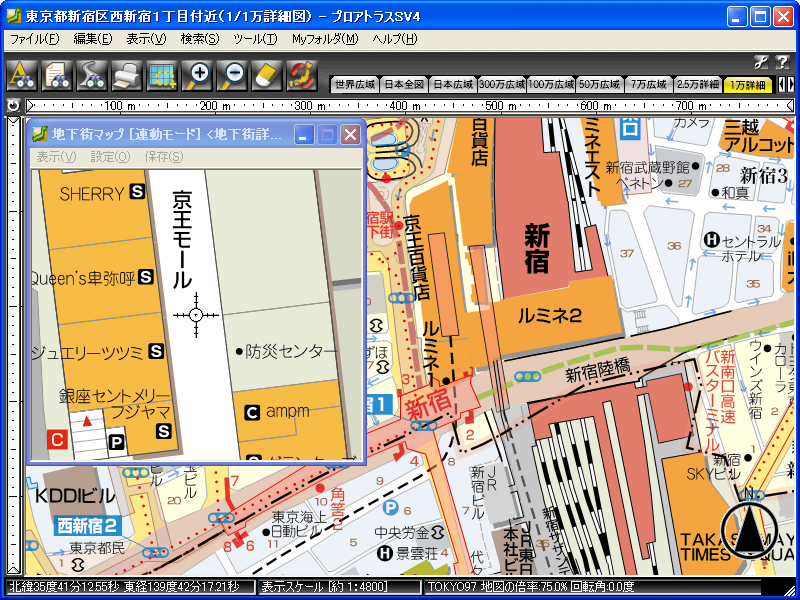This screenshot has width=800, height=600.
Task: Open the 編集(E) menu
Action: tap(92, 39)
